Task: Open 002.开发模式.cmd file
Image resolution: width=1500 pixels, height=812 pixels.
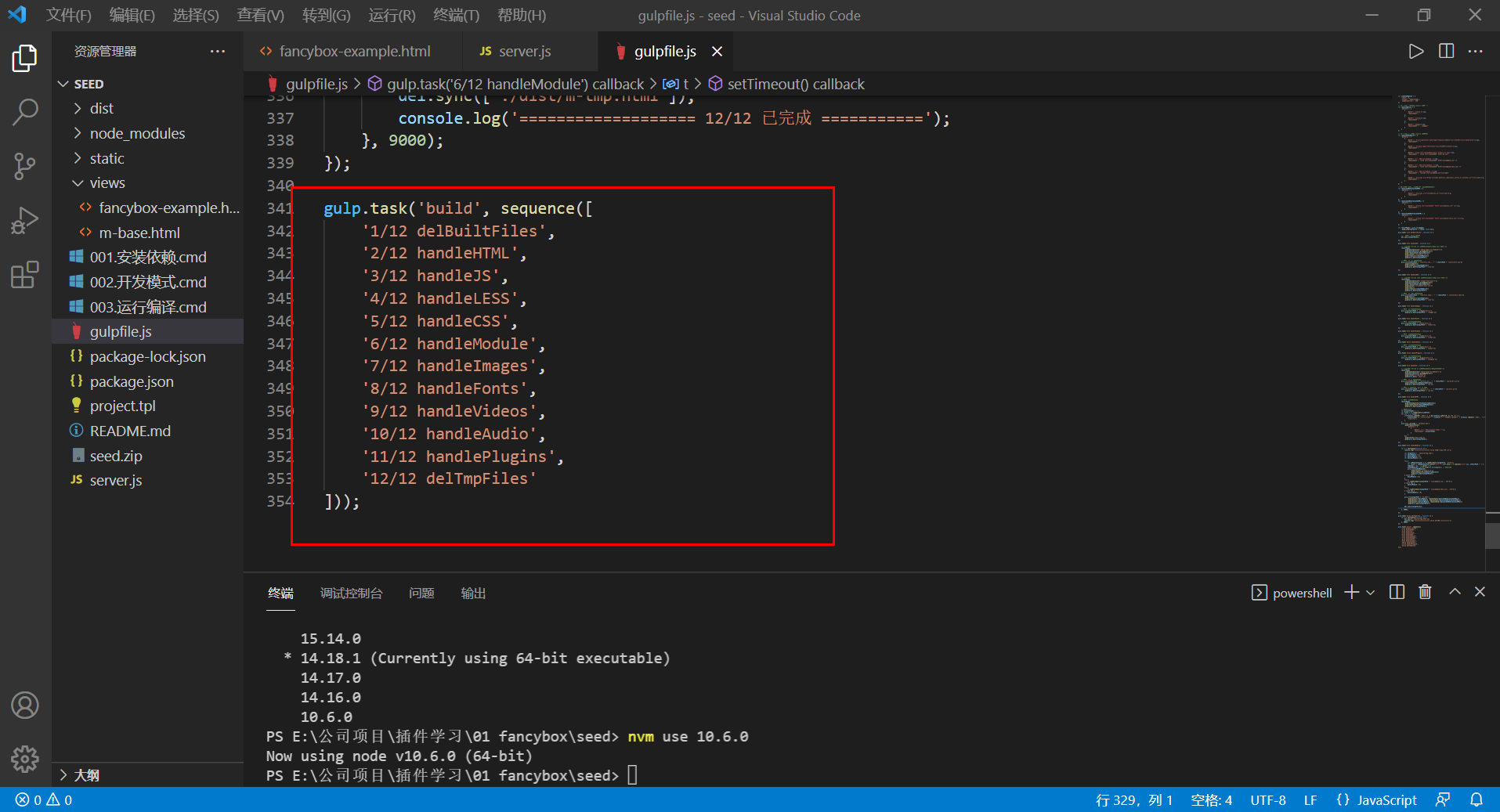Action: click(x=147, y=283)
